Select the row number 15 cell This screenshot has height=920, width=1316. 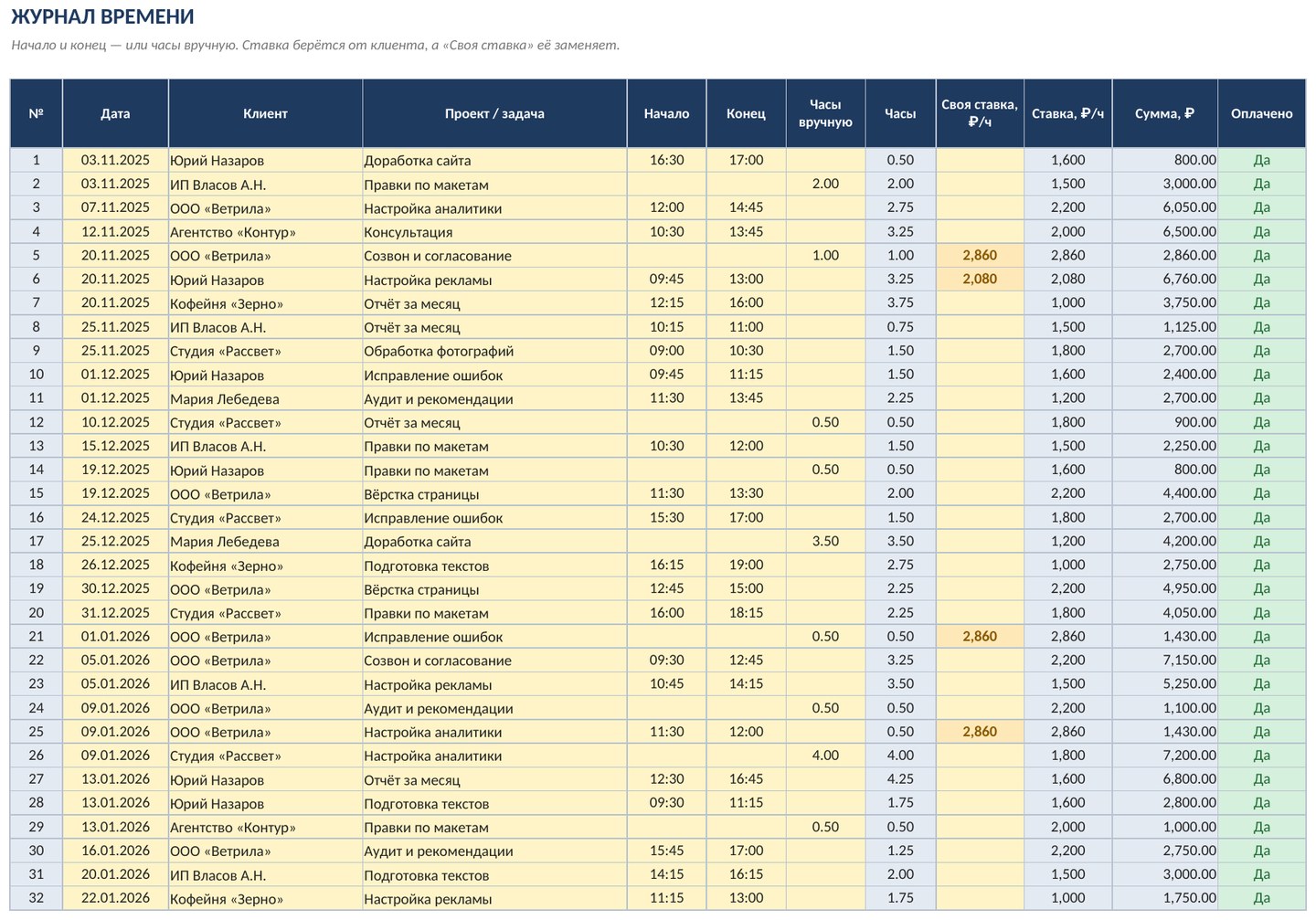tap(37, 493)
